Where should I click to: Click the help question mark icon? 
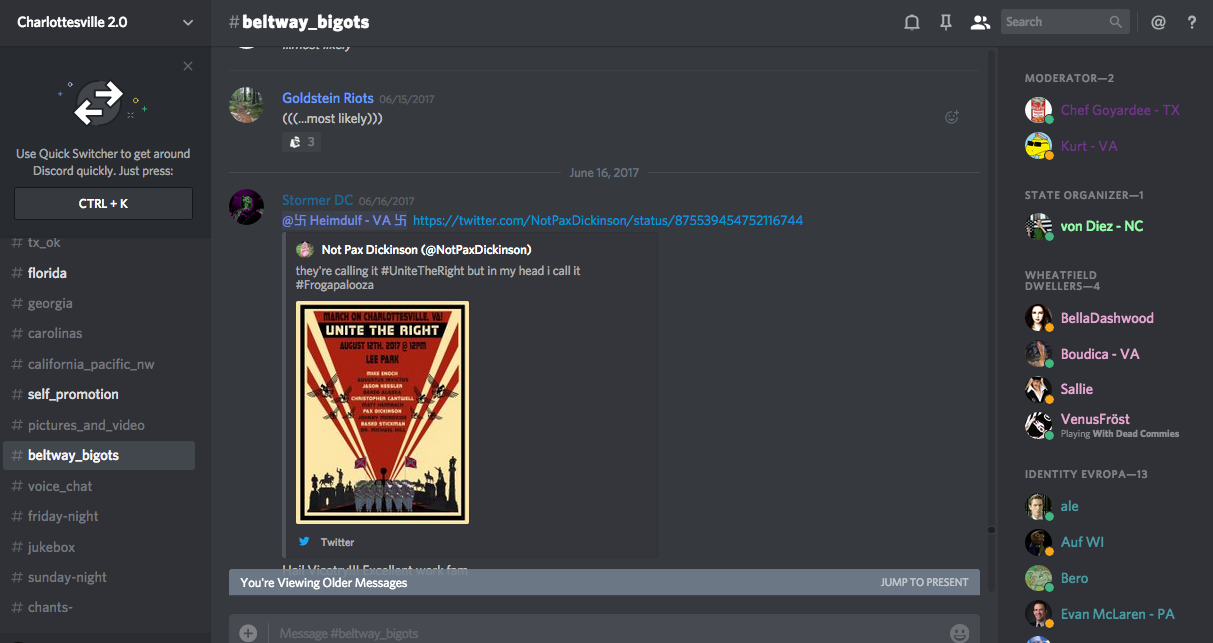(x=1192, y=22)
